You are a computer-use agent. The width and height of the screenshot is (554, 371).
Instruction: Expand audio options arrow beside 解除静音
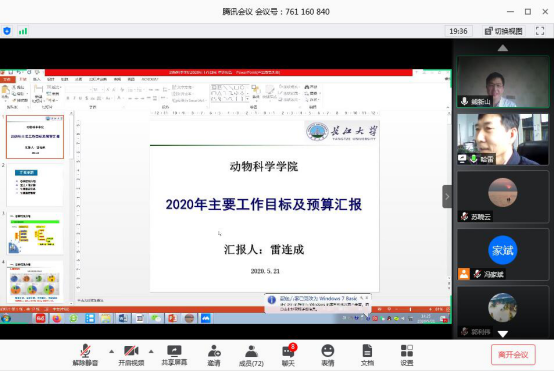point(112,352)
